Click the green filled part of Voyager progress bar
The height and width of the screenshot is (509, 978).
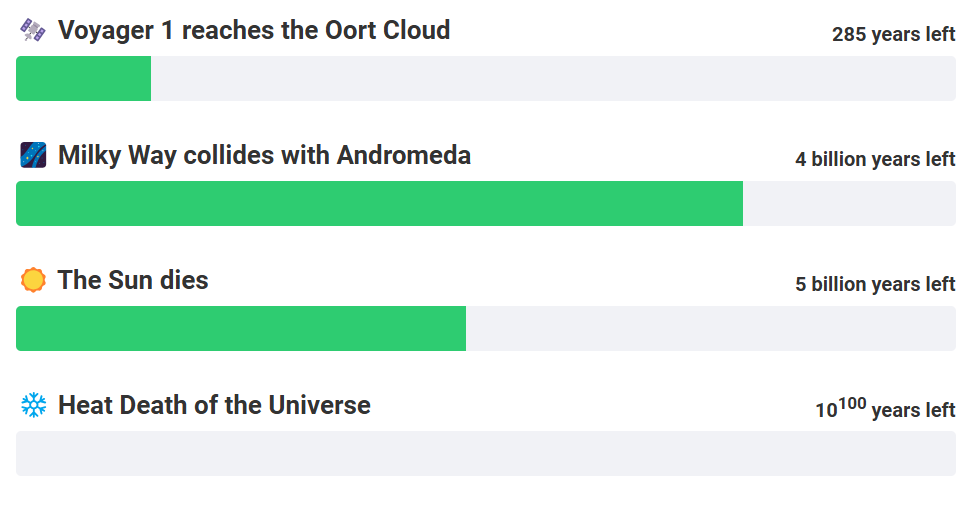[x=84, y=79]
